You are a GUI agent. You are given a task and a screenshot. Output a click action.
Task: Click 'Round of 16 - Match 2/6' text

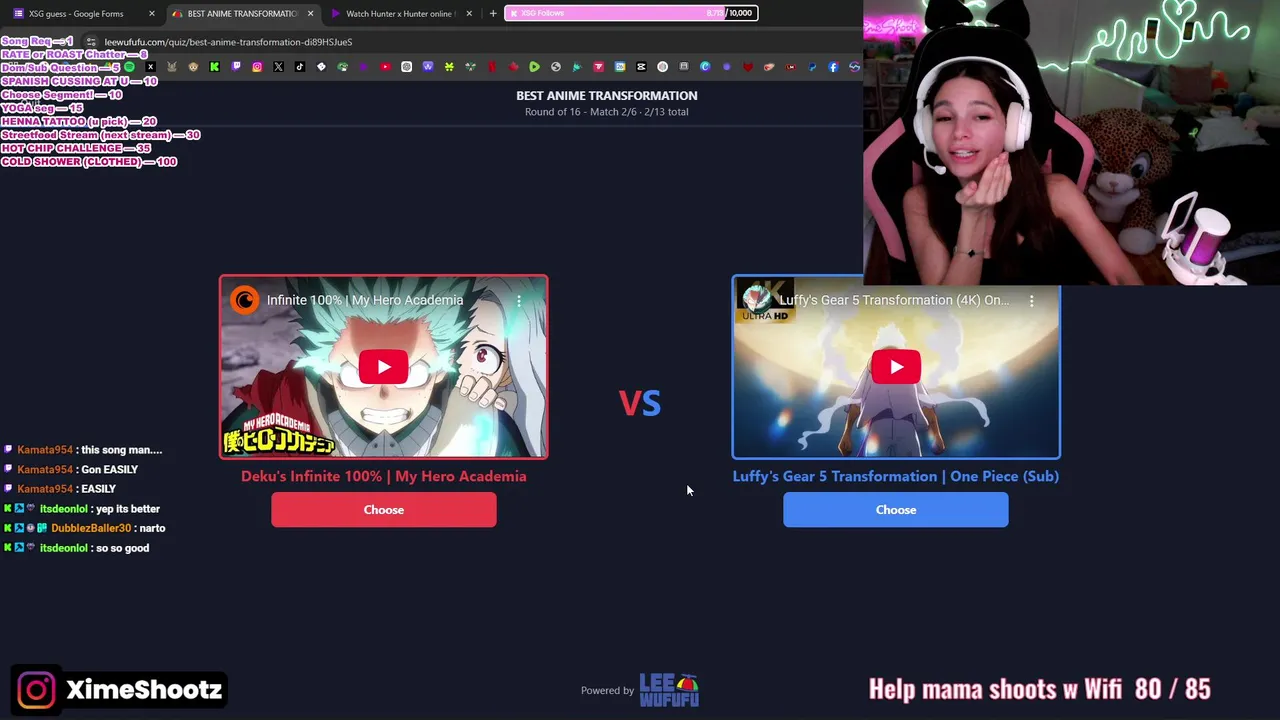pyautogui.click(x=580, y=112)
